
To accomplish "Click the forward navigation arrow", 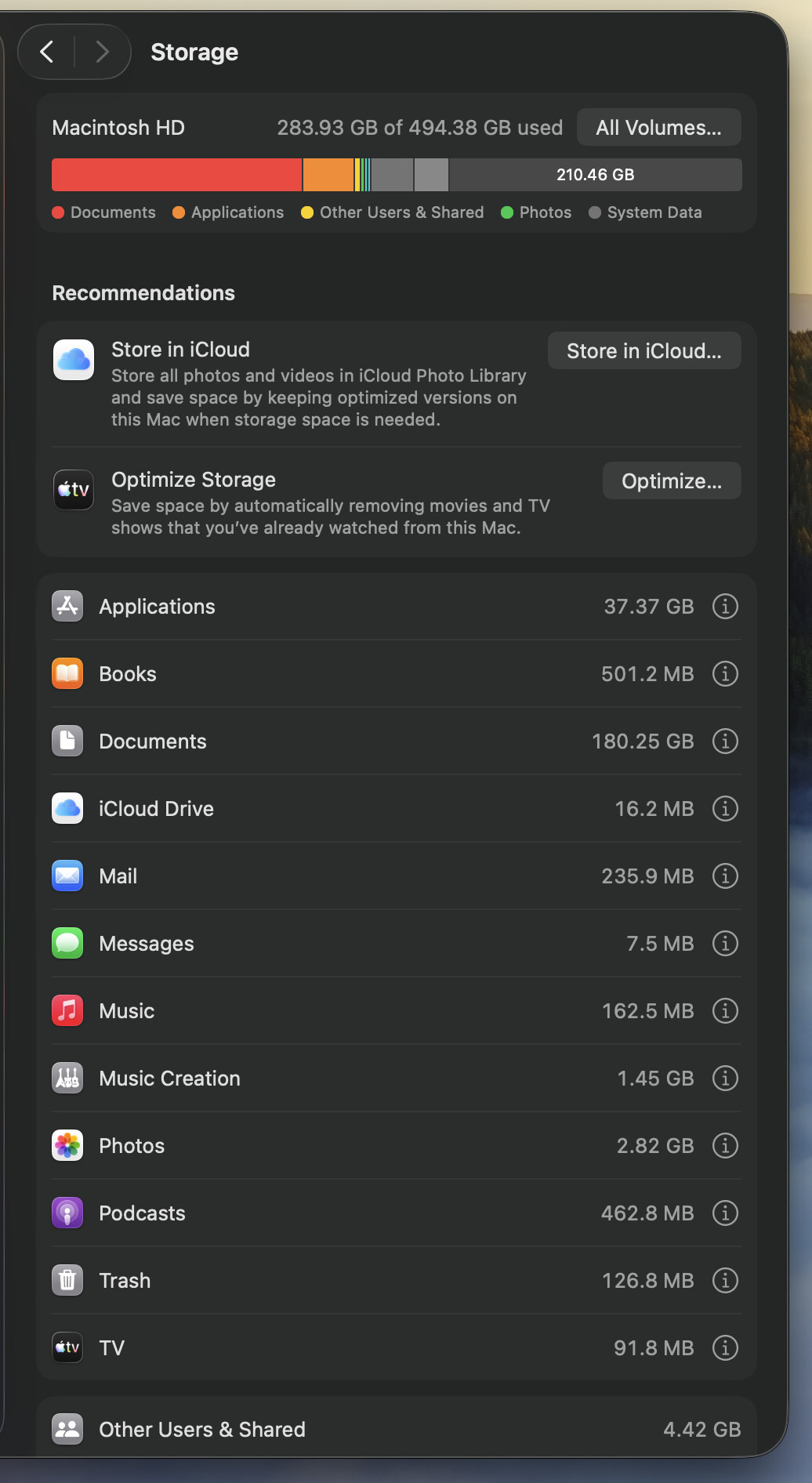I will pyautogui.click(x=102, y=52).
